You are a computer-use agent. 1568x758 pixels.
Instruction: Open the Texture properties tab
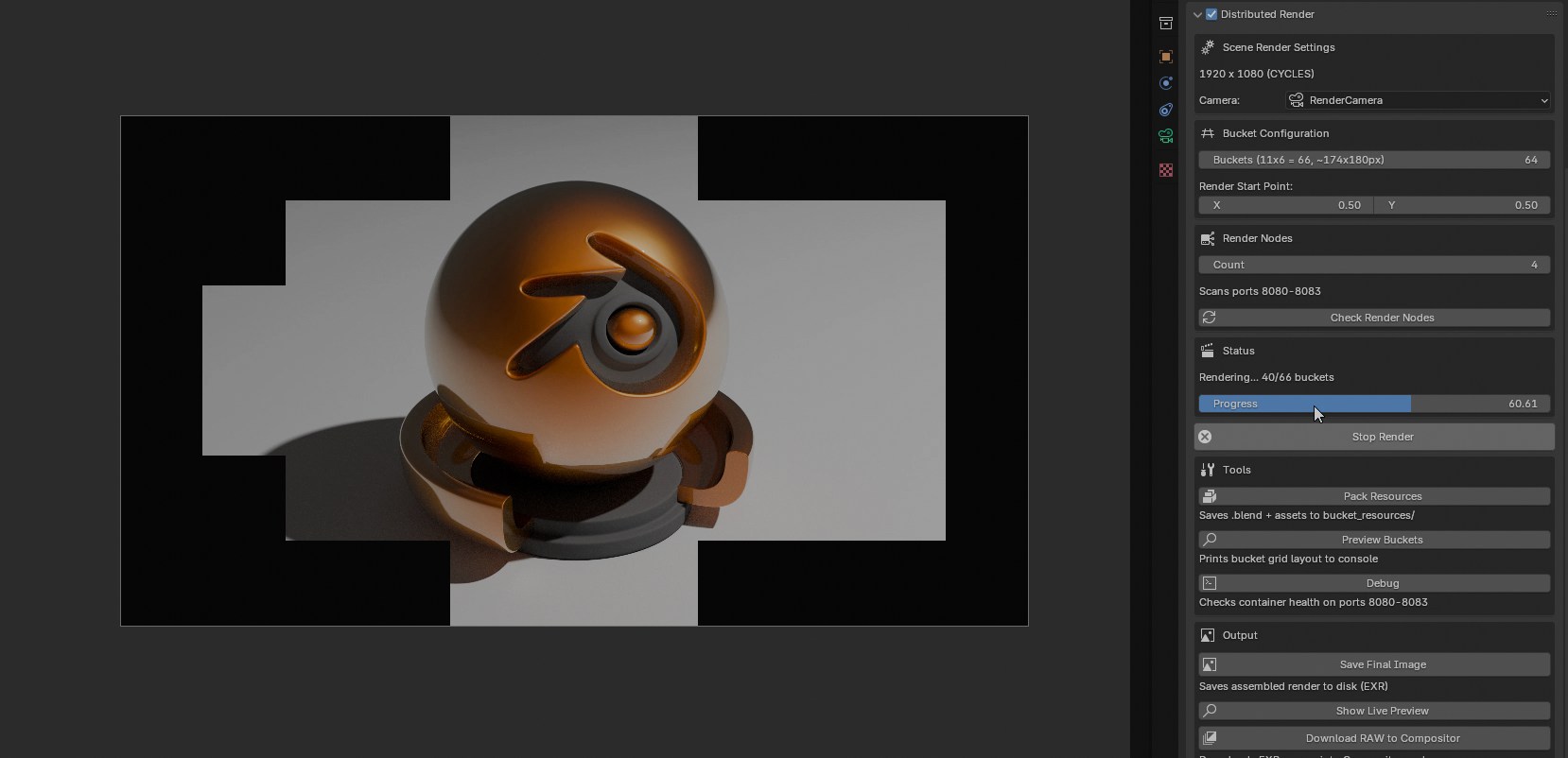1166,170
